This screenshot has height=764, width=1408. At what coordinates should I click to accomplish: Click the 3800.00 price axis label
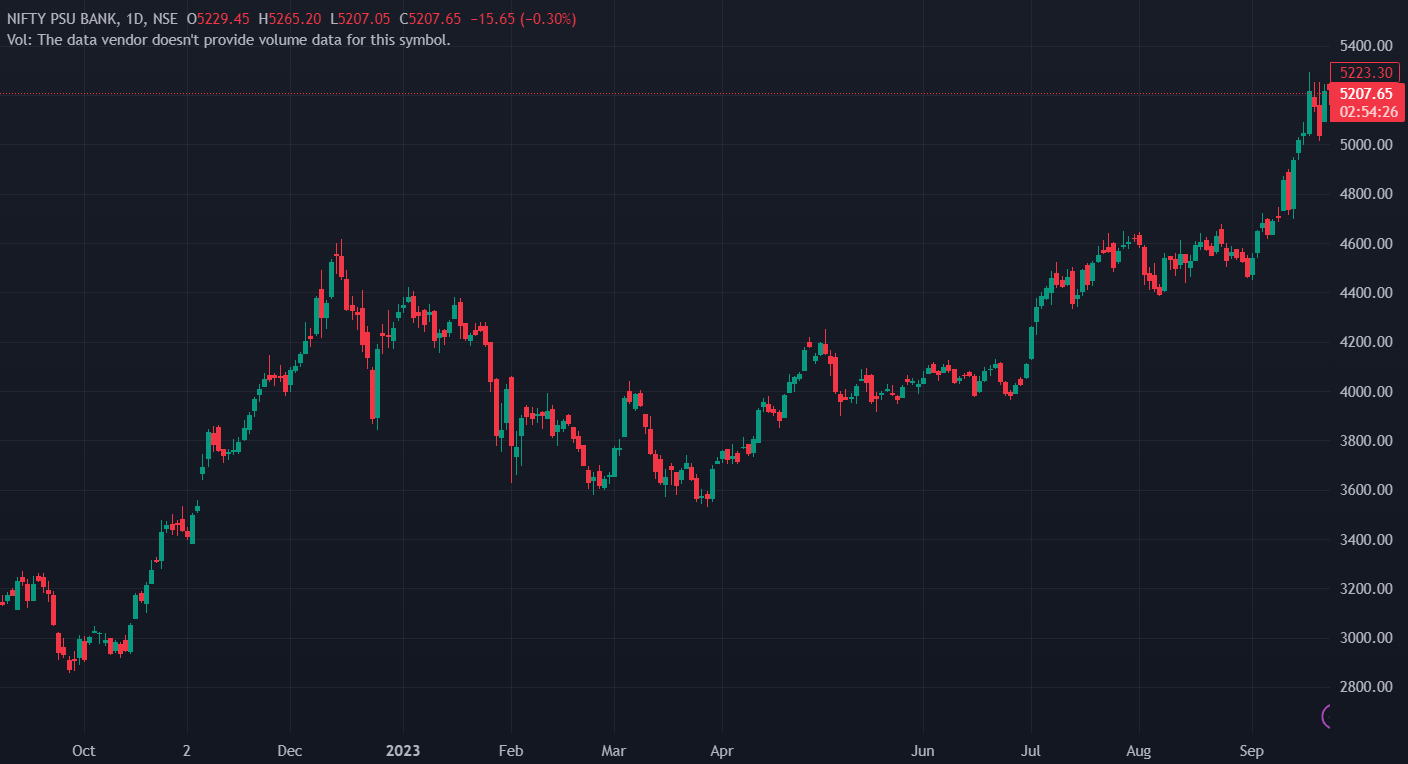coord(1366,441)
